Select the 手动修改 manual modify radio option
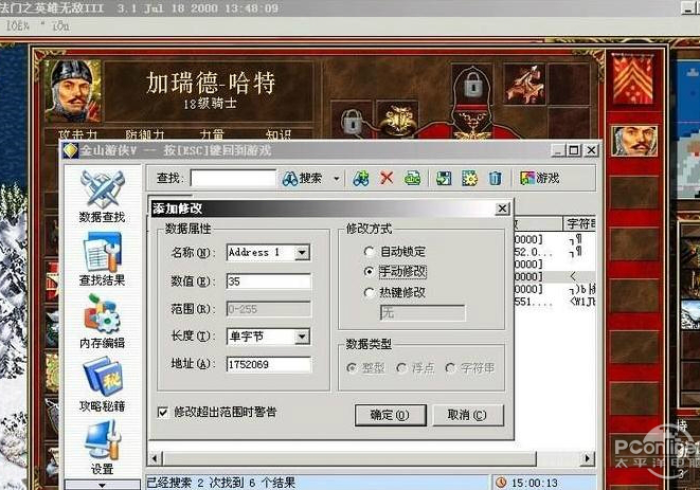700x490 pixels. point(395,271)
